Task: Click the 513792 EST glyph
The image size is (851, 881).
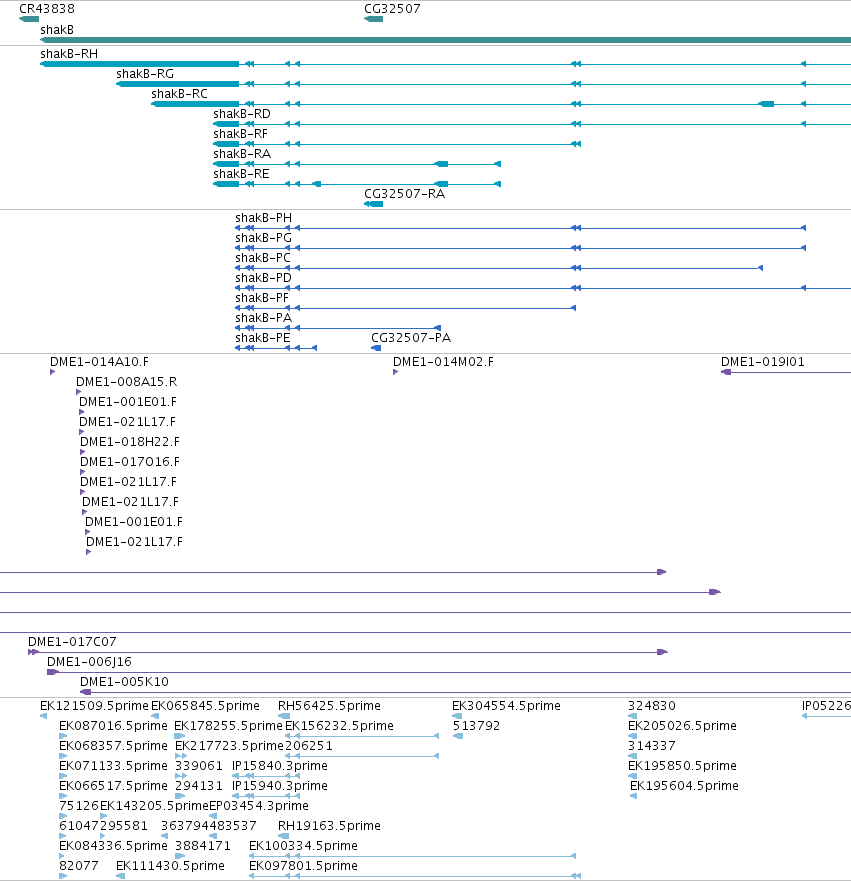Action: click(458, 736)
